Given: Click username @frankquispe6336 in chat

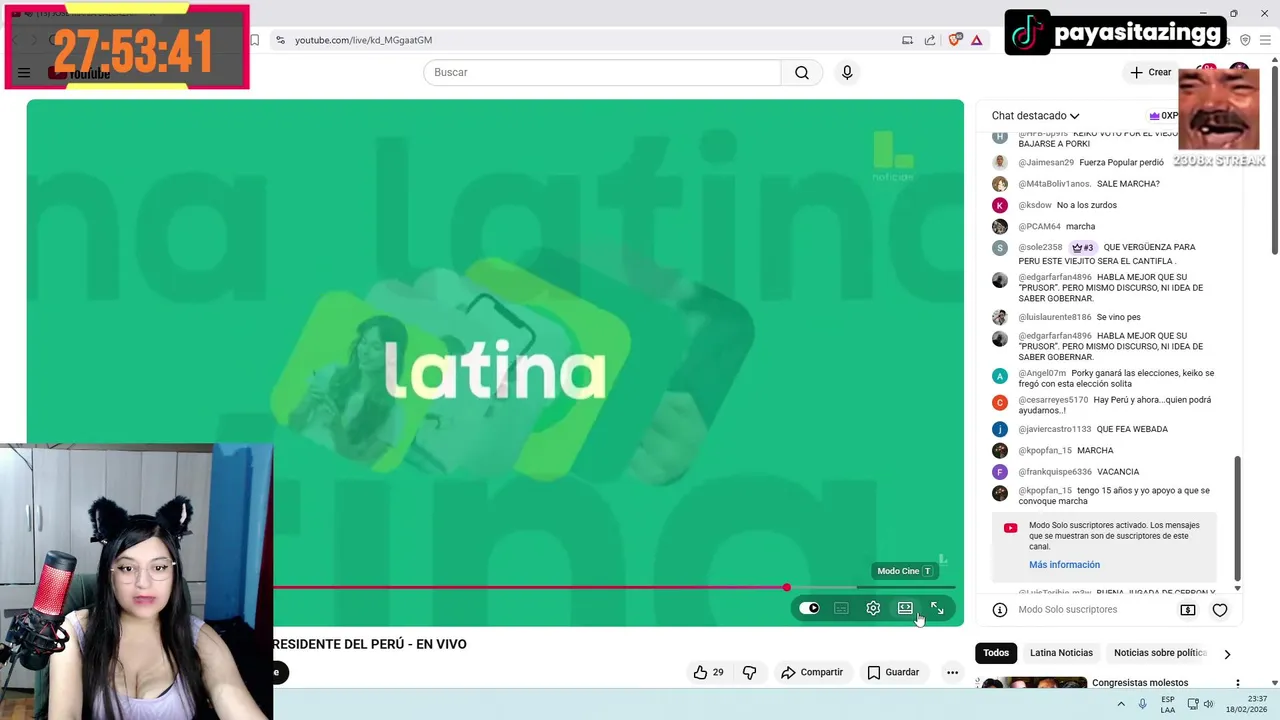Looking at the screenshot, I should (1055, 472).
